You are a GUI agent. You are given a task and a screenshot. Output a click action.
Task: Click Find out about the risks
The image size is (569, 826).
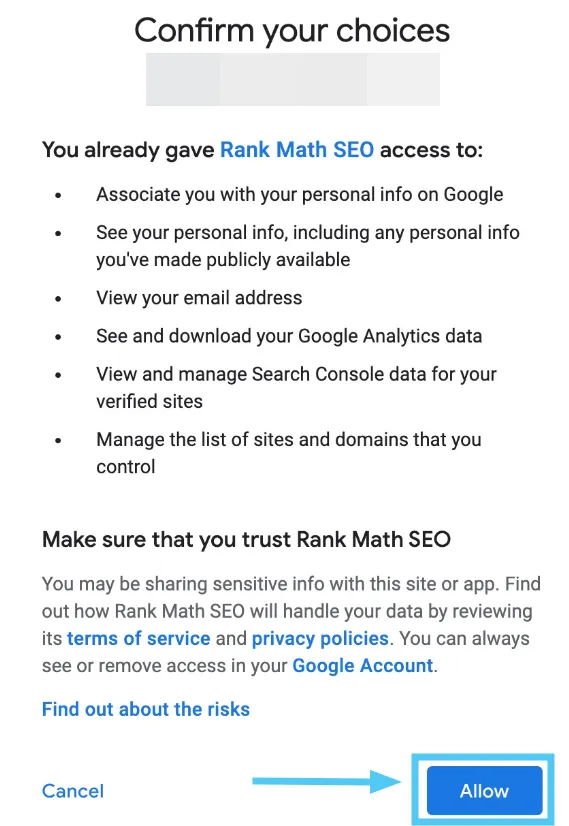tap(146, 709)
